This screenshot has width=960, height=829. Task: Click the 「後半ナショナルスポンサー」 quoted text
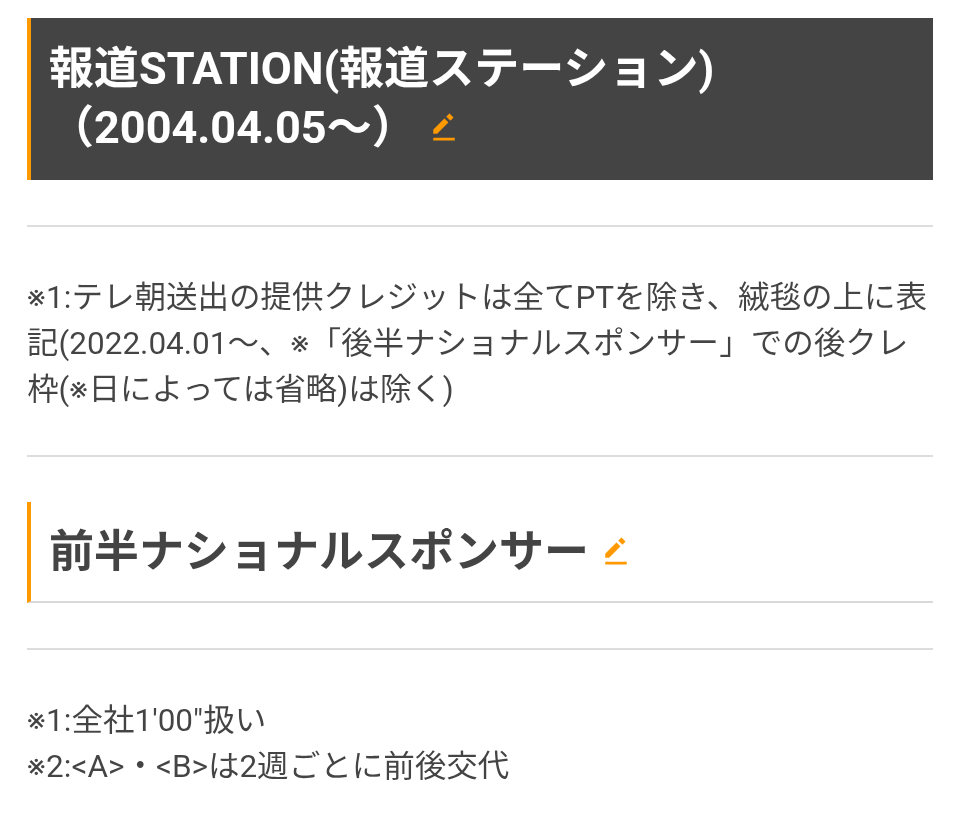point(530,343)
